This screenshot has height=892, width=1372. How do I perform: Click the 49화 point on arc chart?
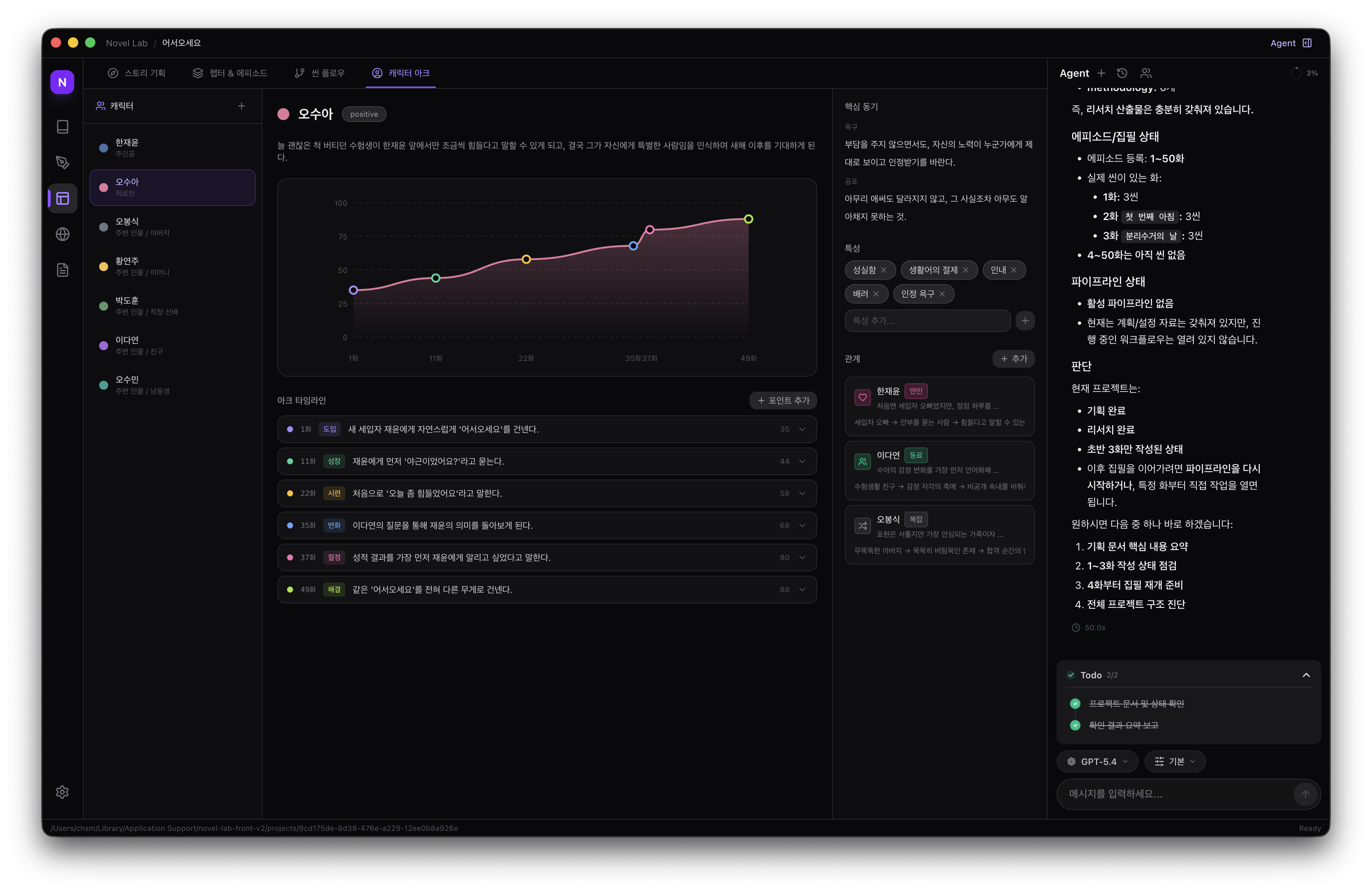(x=748, y=219)
